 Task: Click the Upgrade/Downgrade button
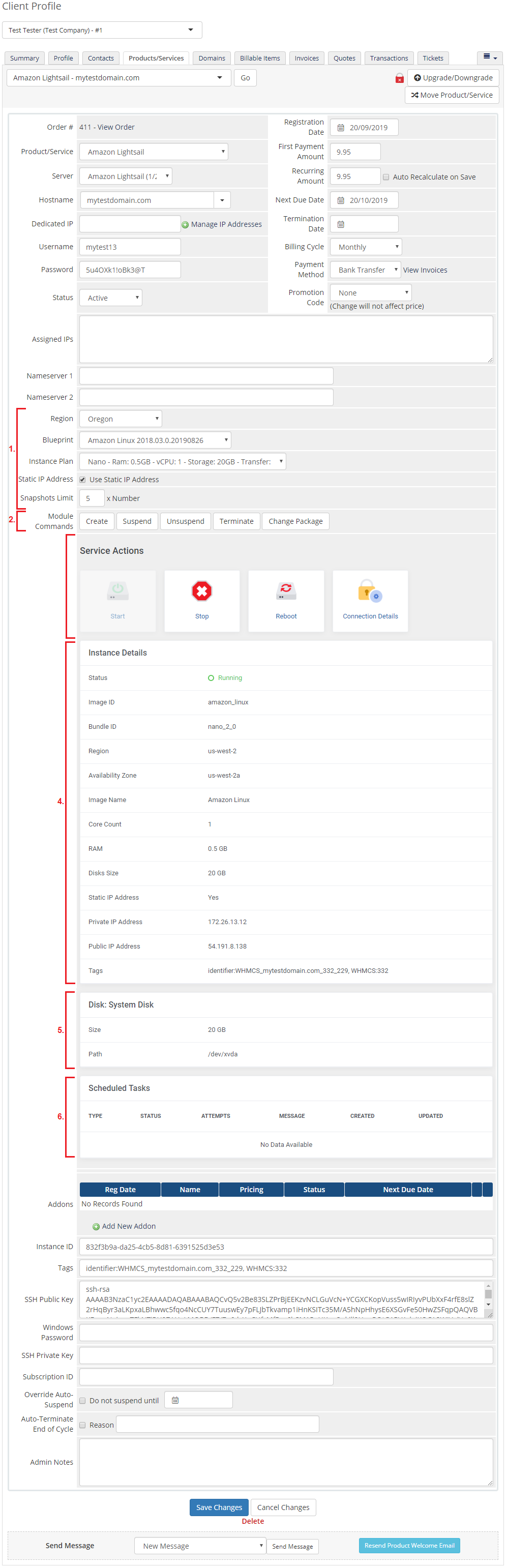point(454,78)
